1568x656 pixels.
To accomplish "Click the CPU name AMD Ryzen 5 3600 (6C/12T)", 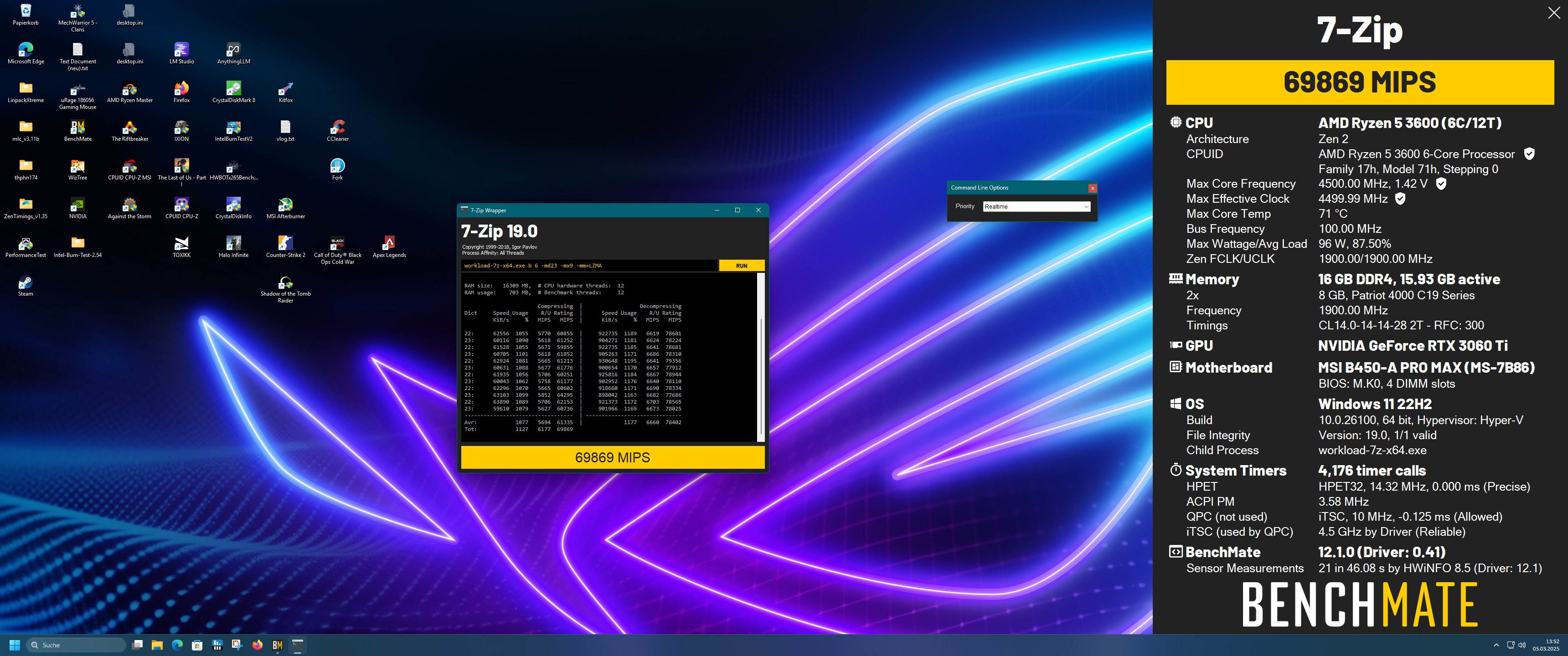I will tap(1410, 123).
